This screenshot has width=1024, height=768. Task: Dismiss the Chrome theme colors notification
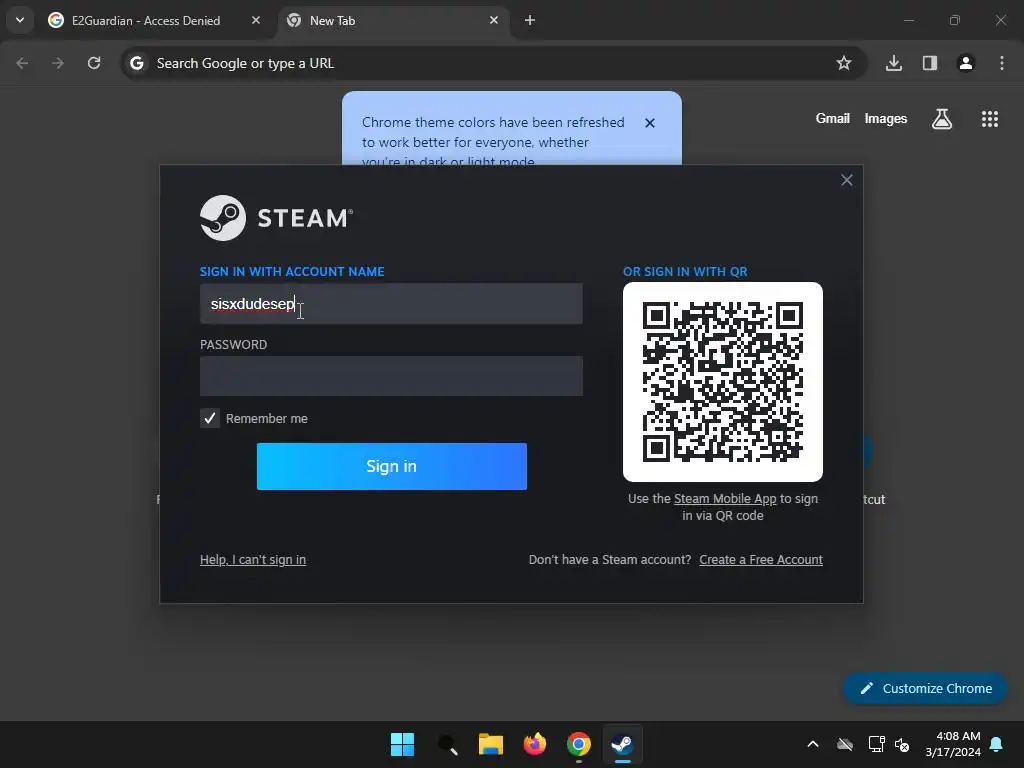point(650,123)
